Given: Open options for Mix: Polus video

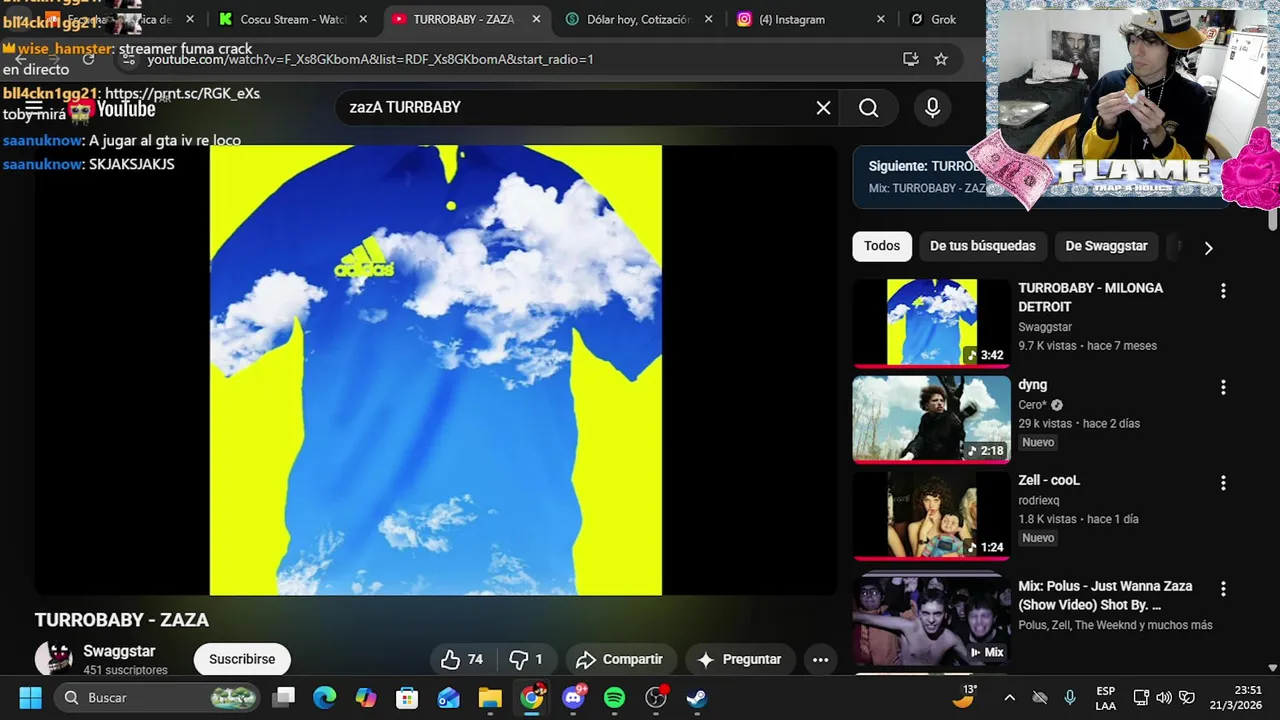Looking at the screenshot, I should pyautogui.click(x=1222, y=589).
